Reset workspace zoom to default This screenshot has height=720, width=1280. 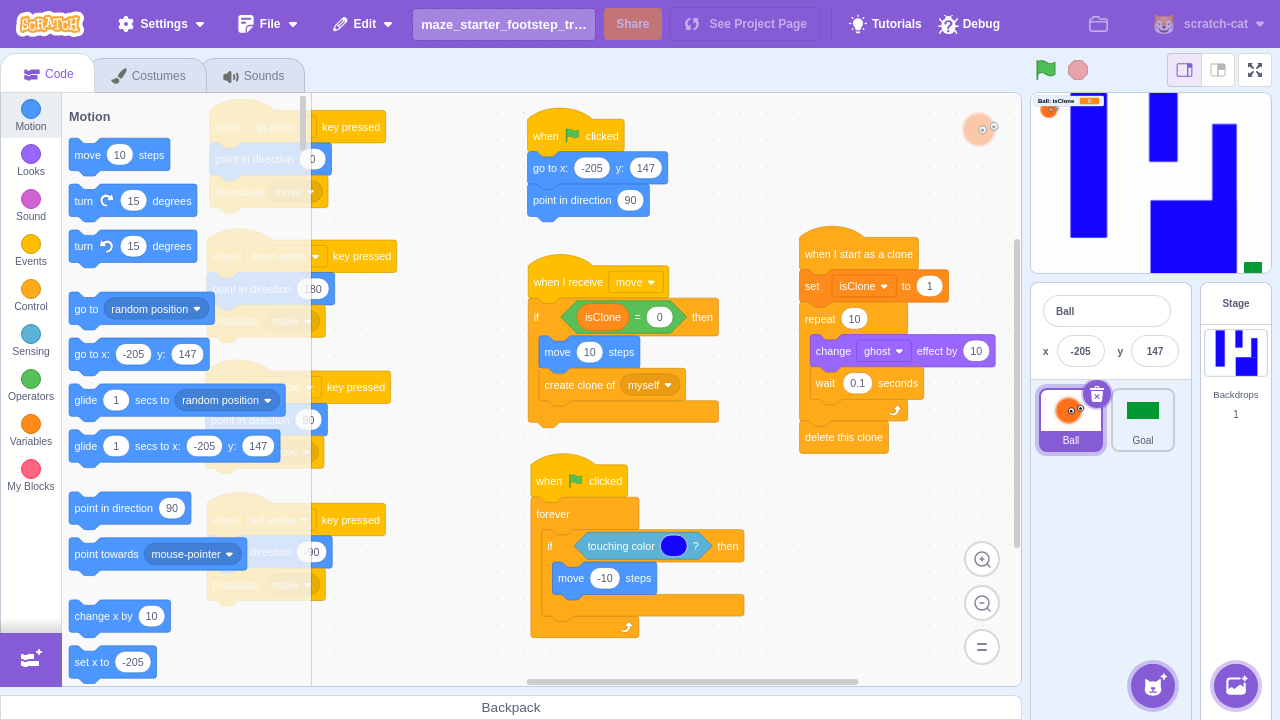pos(982,646)
